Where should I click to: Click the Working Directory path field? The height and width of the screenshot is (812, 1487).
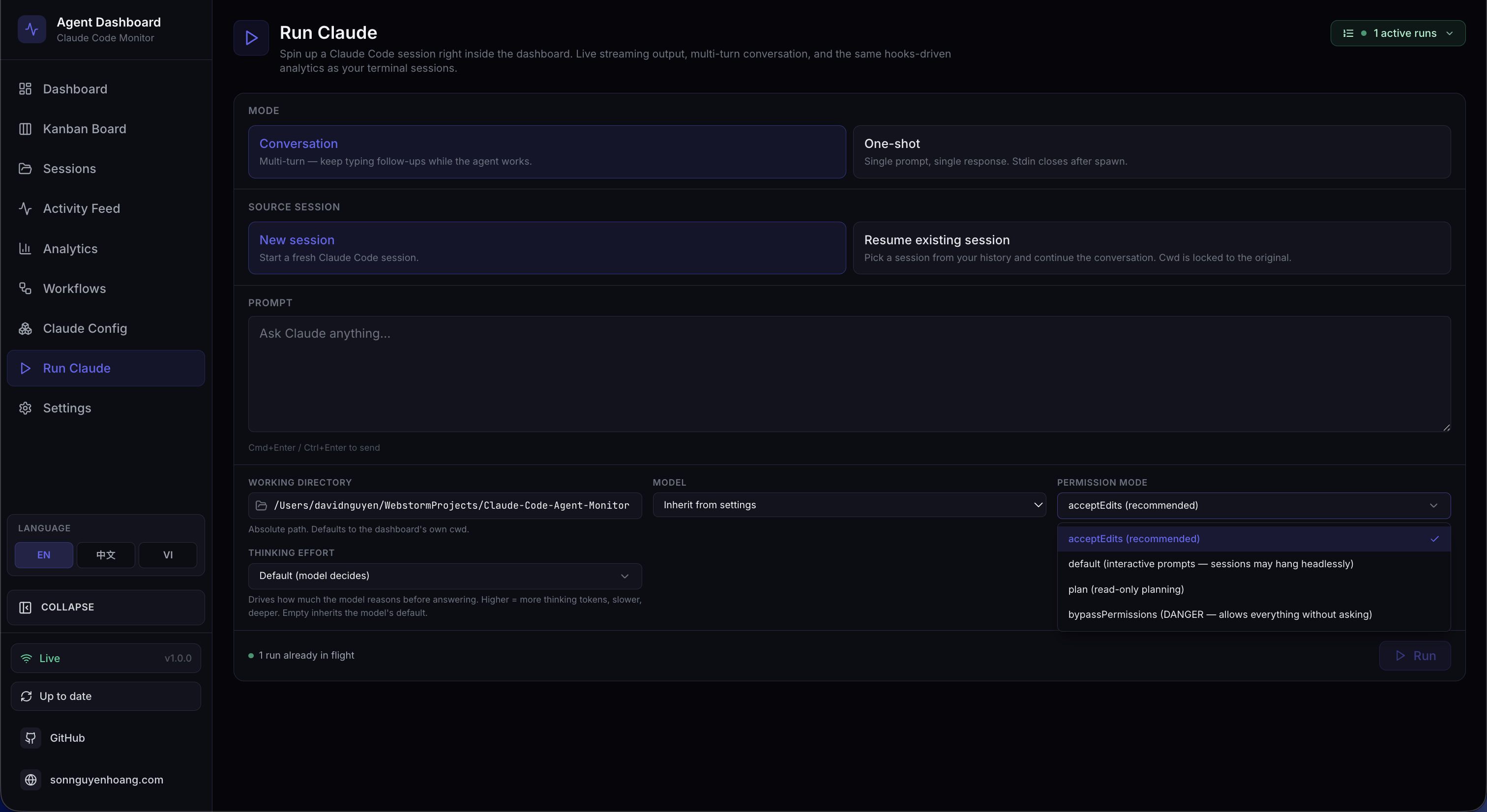pyautogui.click(x=445, y=506)
